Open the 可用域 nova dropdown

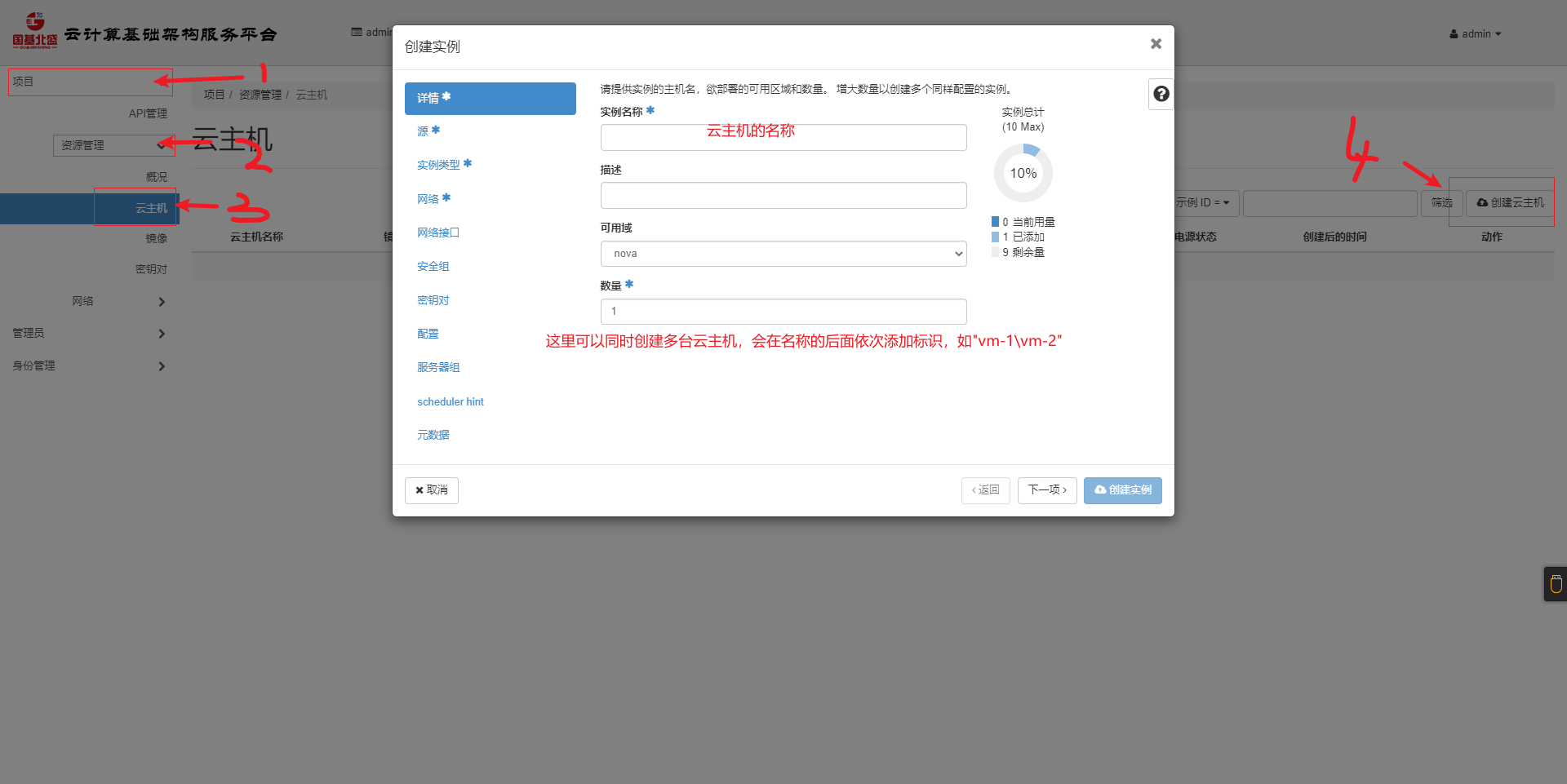point(783,254)
